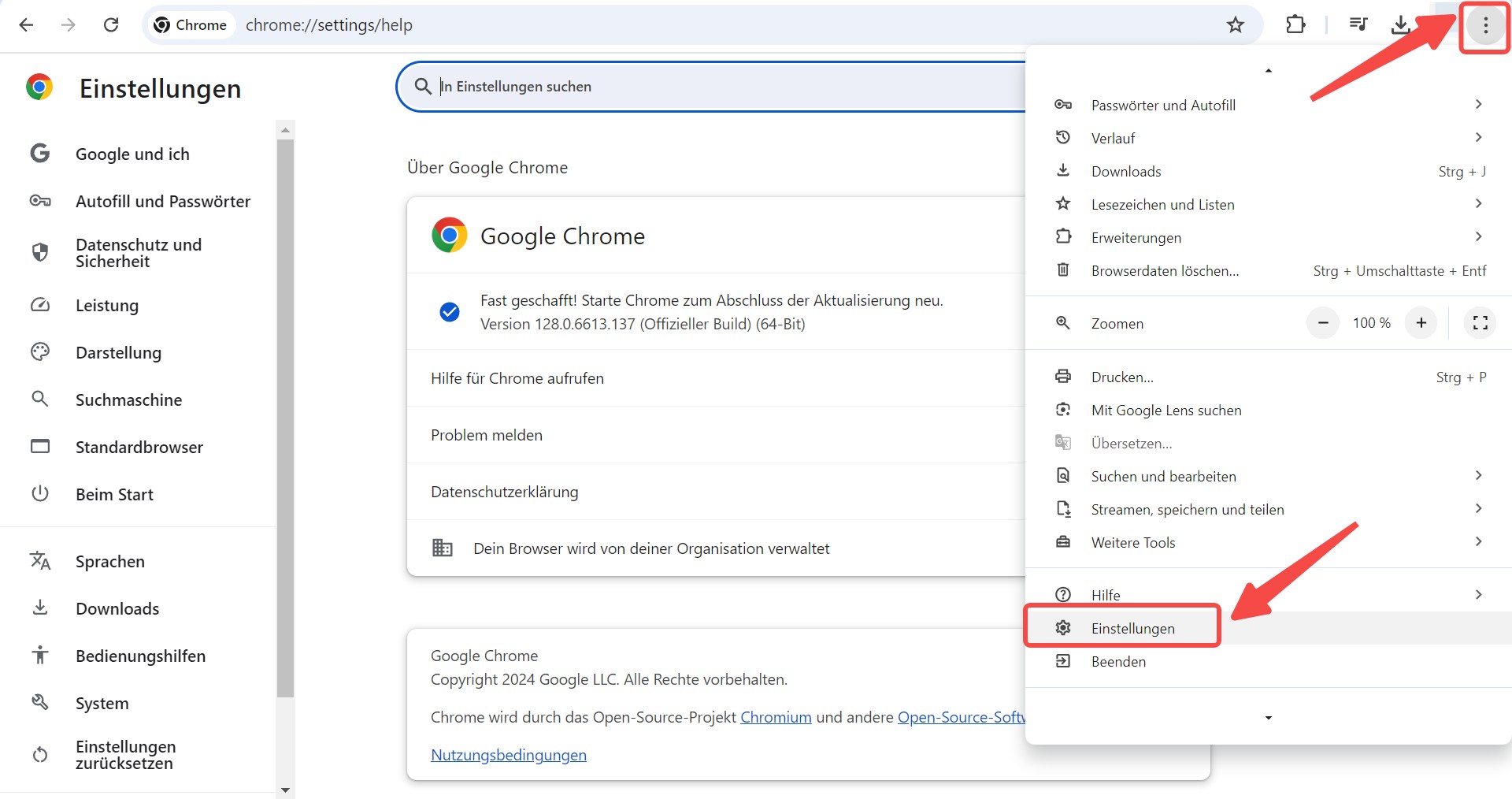Screen dimensions: 1512x799
Task: Expand the 'Hilfe' submenu
Action: pyautogui.click(x=1268, y=595)
